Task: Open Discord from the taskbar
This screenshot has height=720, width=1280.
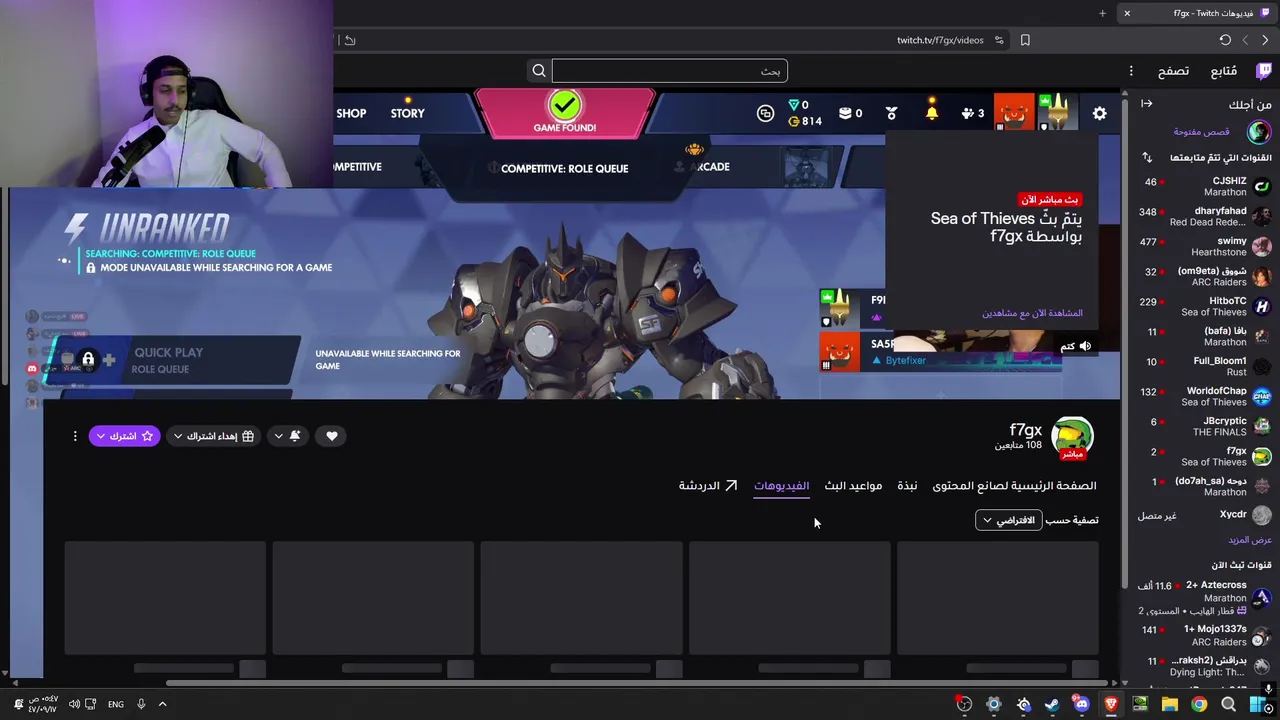Action: point(1081,704)
